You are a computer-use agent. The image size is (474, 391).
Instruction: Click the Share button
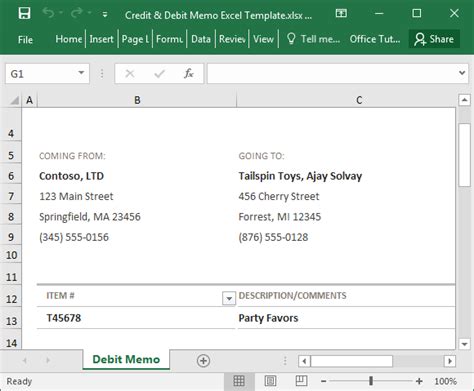434,39
